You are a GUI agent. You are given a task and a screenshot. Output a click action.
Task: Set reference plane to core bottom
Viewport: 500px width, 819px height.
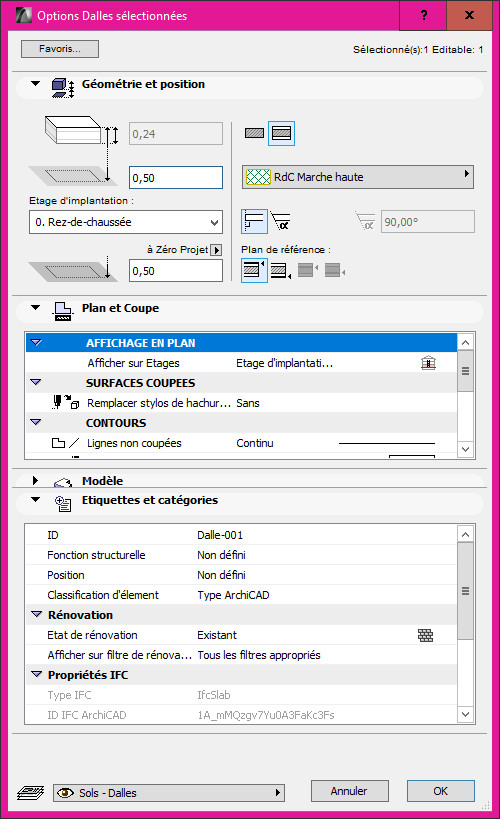click(335, 270)
